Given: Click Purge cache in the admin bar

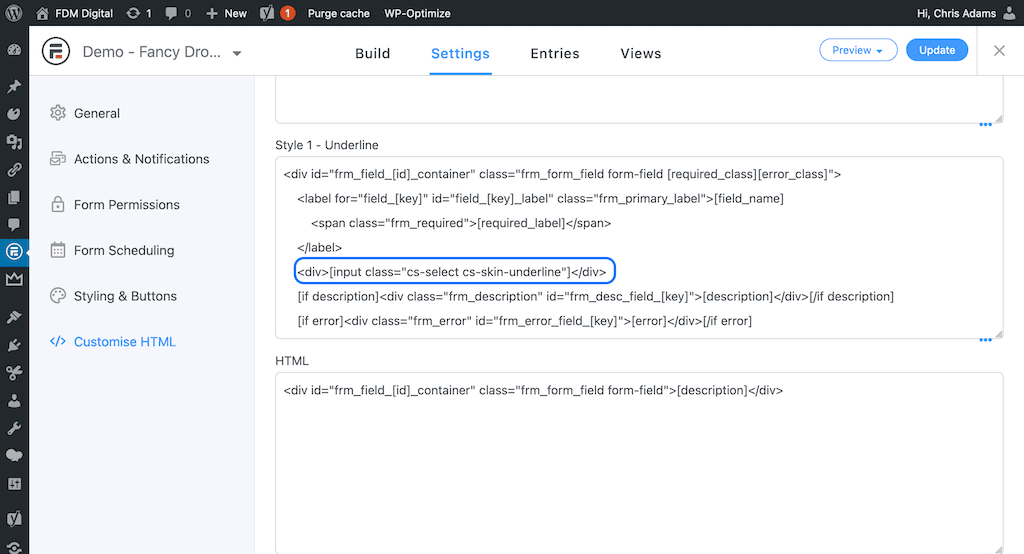Looking at the screenshot, I should coord(338,14).
